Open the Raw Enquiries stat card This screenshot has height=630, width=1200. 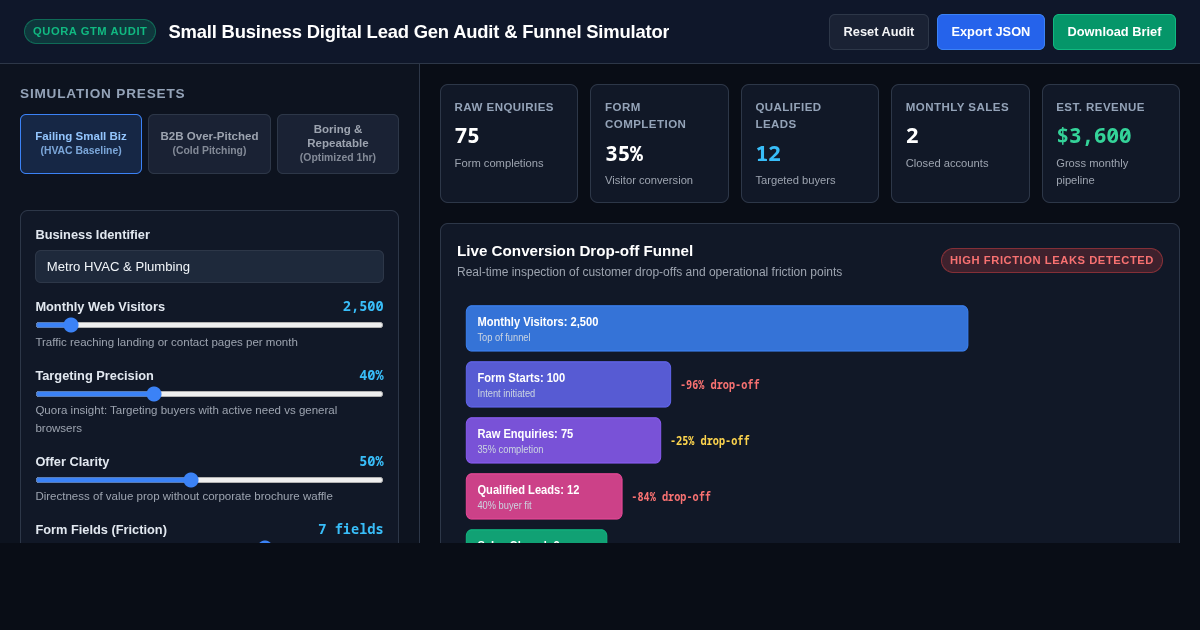point(509,144)
